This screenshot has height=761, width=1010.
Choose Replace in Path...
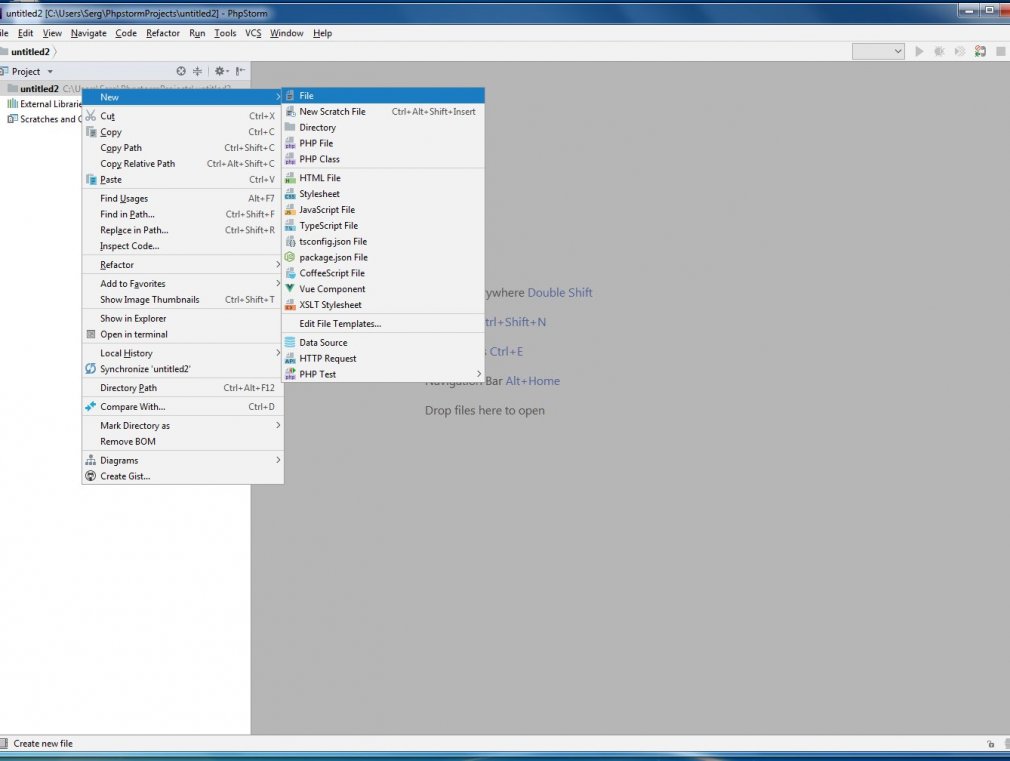(183, 230)
